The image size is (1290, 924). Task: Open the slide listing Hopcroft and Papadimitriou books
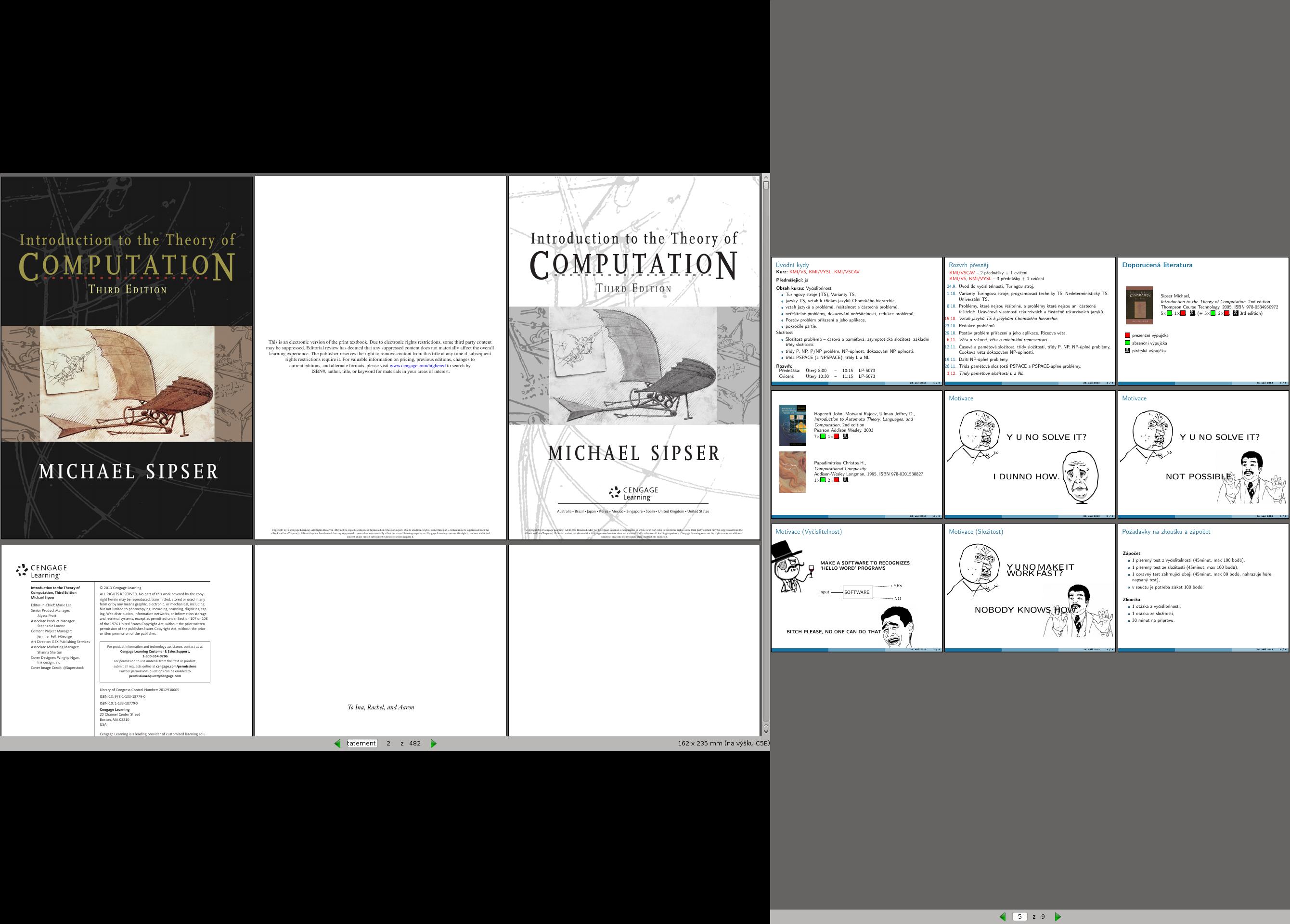(857, 454)
